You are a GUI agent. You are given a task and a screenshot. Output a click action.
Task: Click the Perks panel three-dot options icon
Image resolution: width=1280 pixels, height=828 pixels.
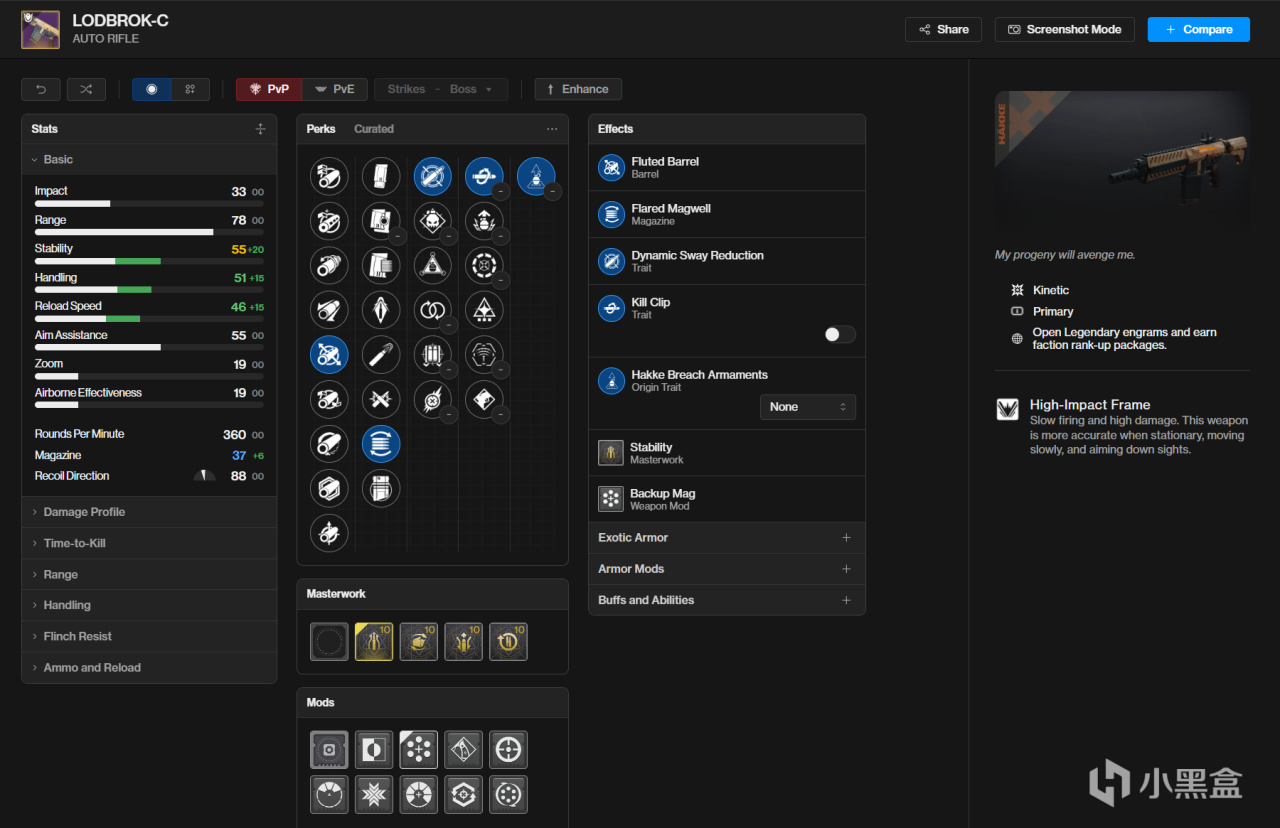(552, 129)
